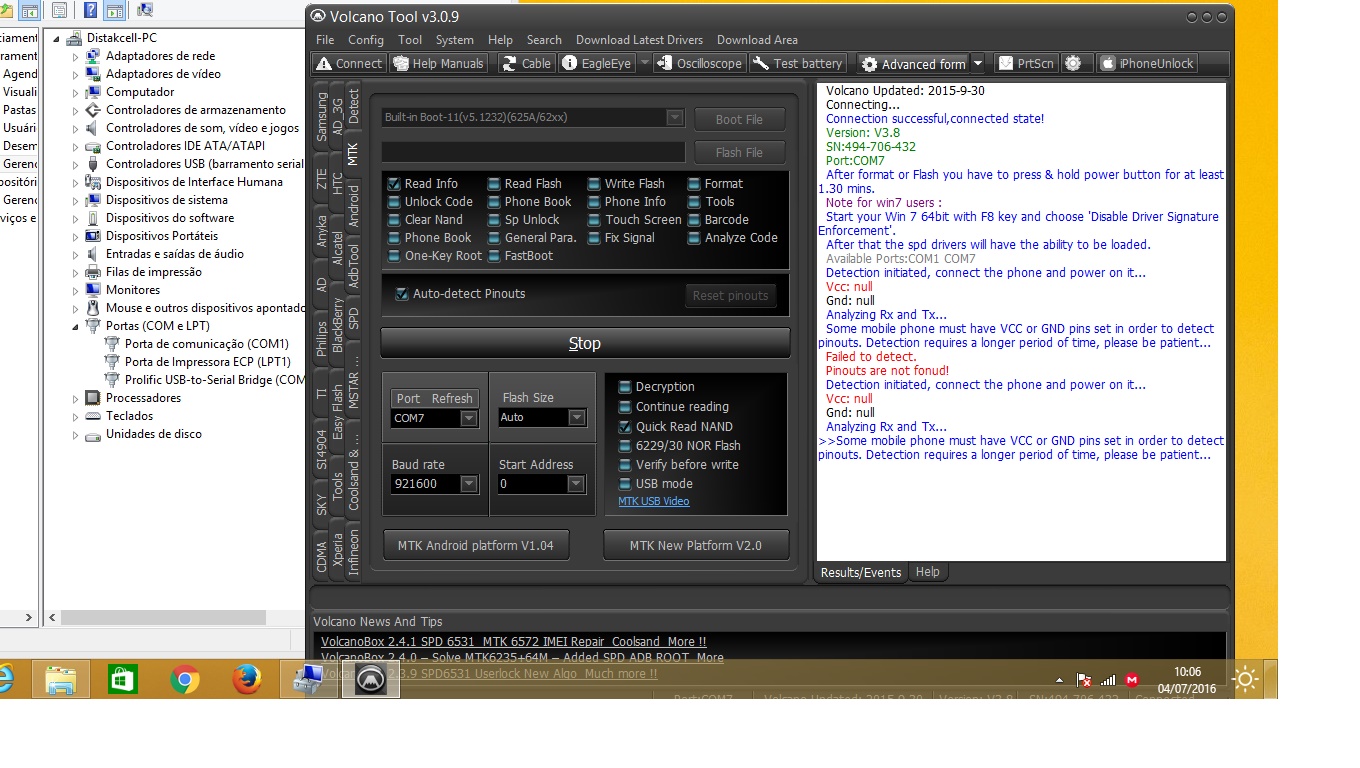Click the Boot File button
1360x768 pixels.
click(739, 119)
